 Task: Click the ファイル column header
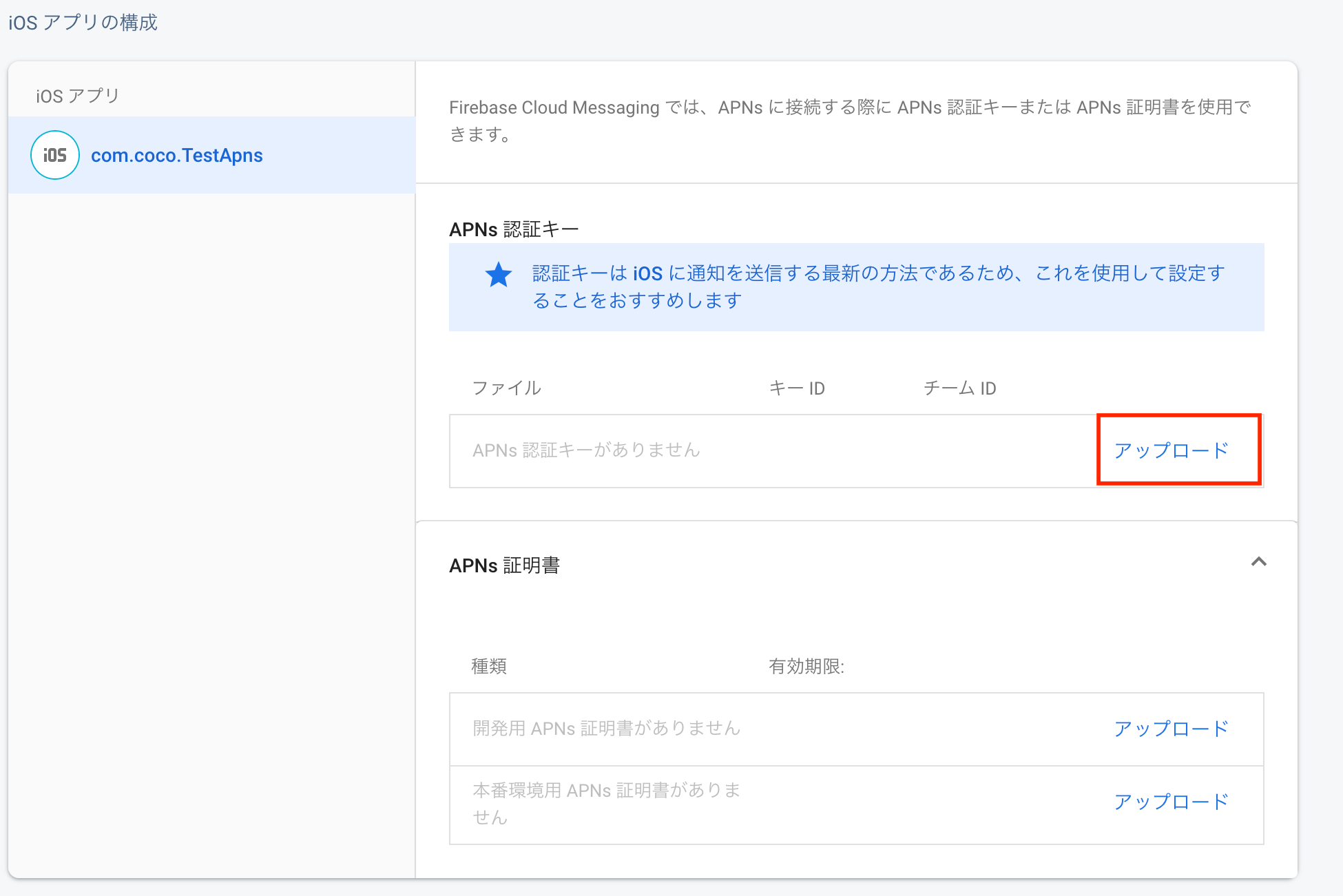pyautogui.click(x=507, y=388)
